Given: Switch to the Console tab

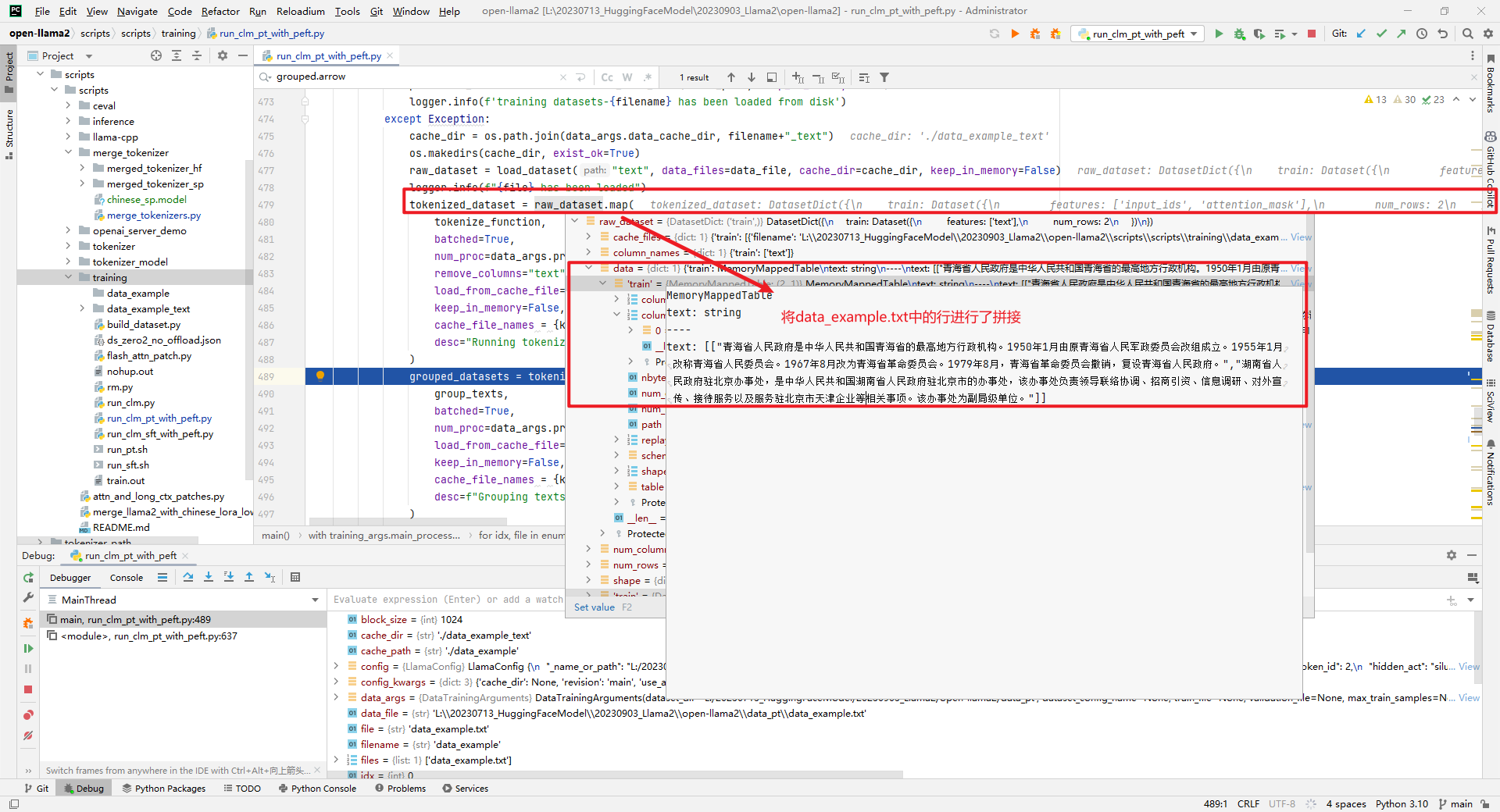Looking at the screenshot, I should [127, 578].
